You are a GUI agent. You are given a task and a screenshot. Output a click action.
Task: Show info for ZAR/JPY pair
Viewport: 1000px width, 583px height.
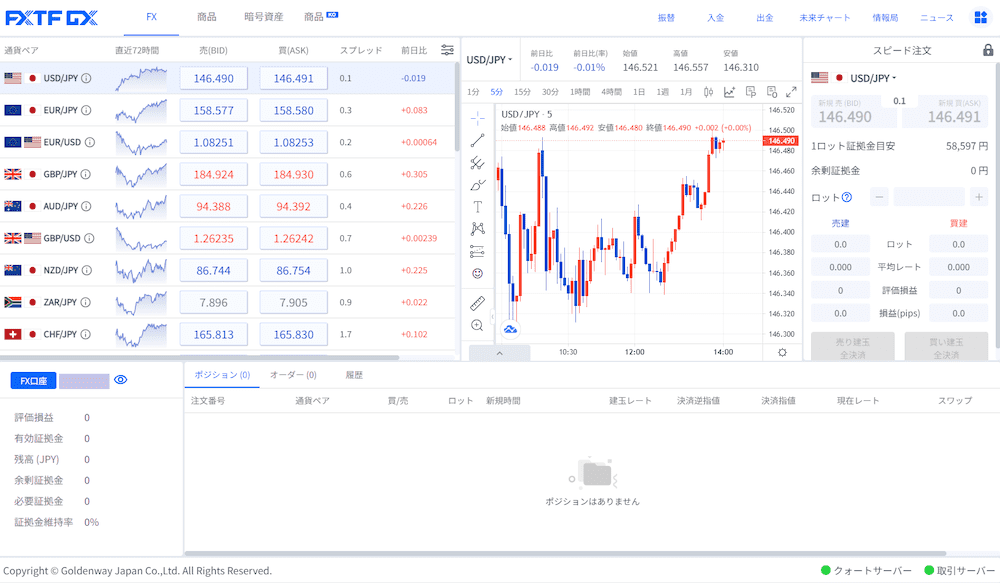click(85, 302)
